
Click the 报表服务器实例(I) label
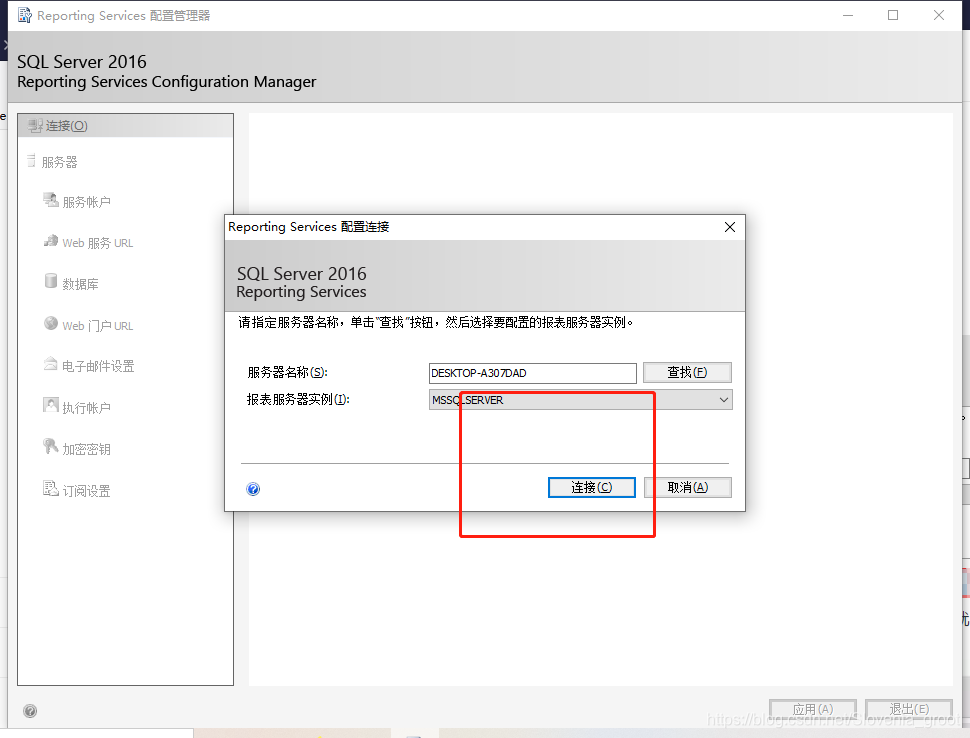tap(298, 400)
